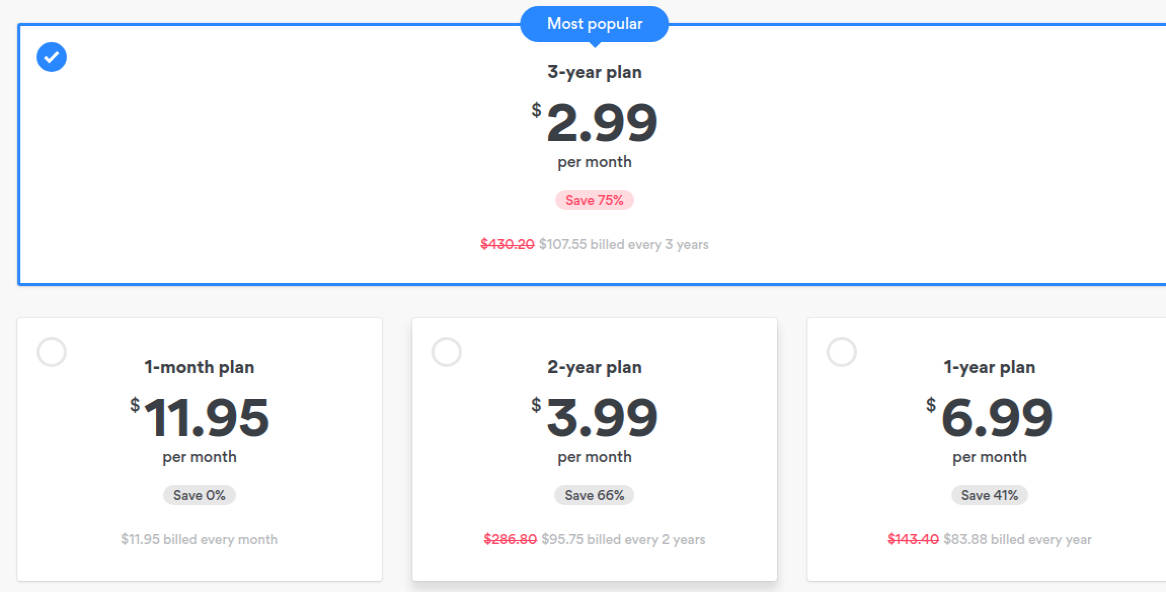This screenshot has width=1166, height=592.
Task: Click the $95.75 billed every 2 years text
Action: 623,539
